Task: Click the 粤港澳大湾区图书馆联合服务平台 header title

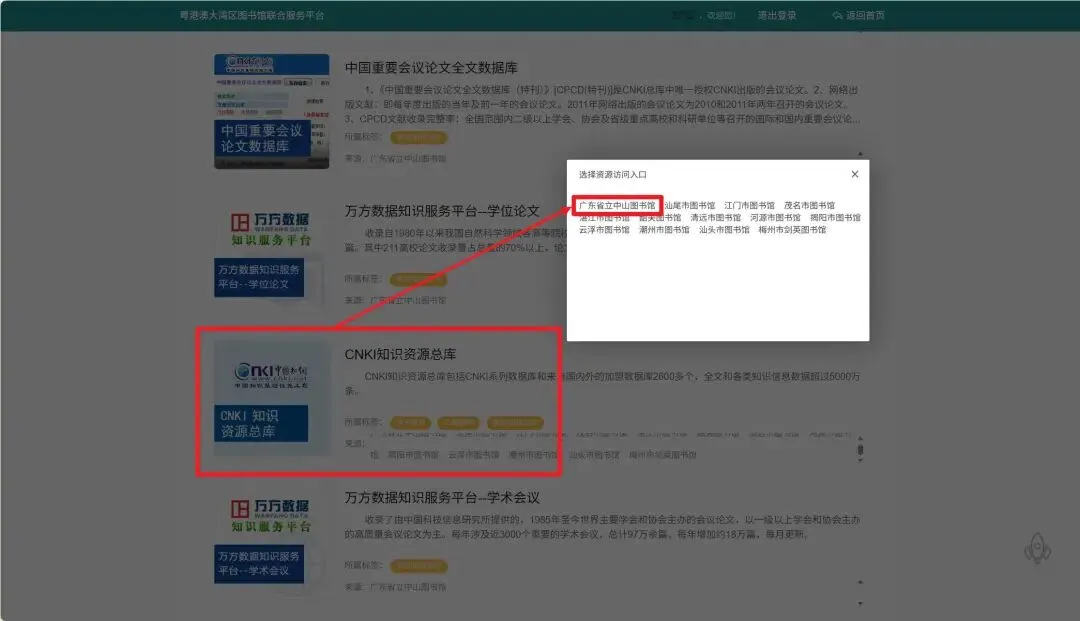Action: [252, 15]
